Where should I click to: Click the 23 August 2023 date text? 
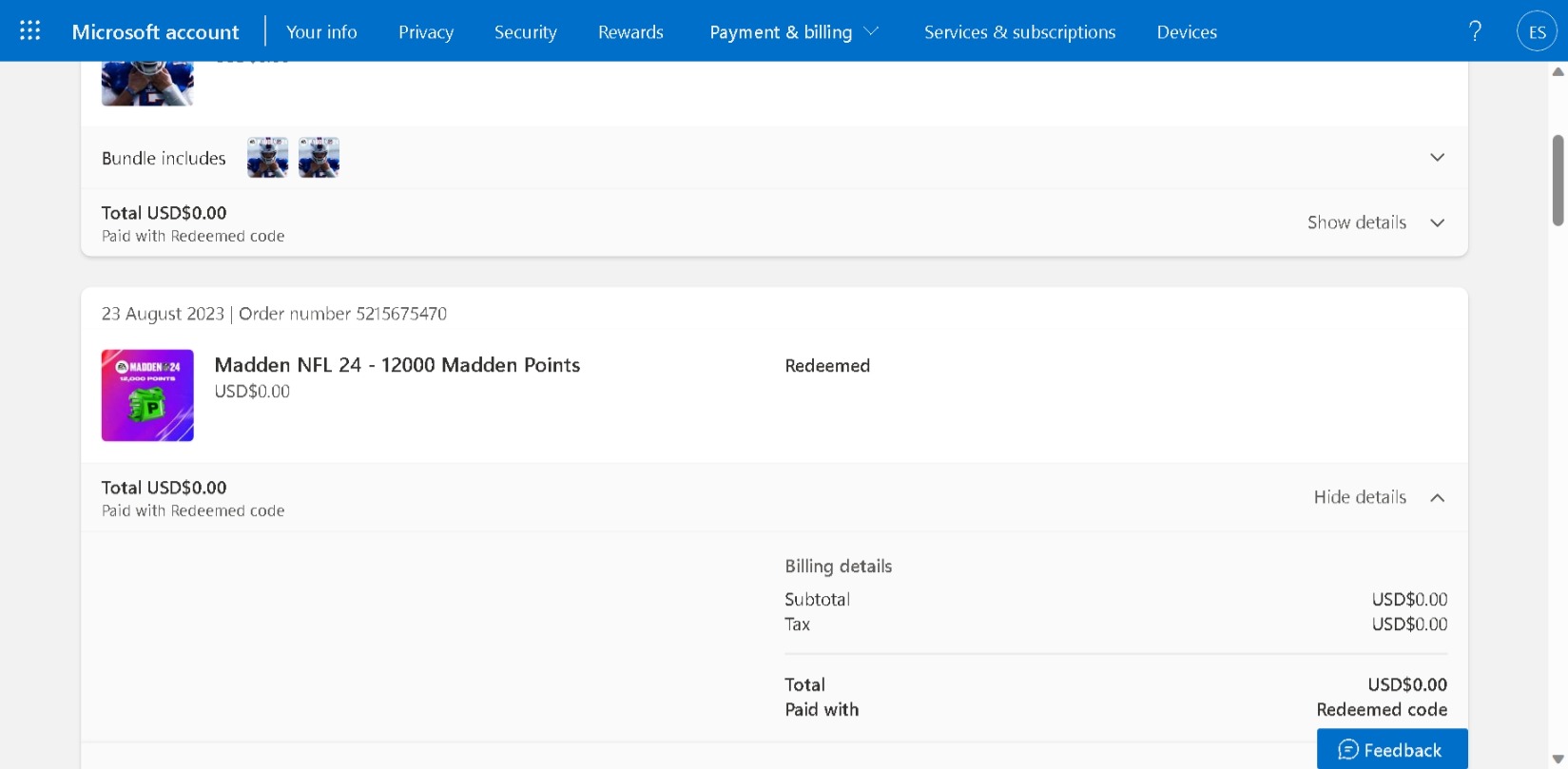(x=163, y=314)
